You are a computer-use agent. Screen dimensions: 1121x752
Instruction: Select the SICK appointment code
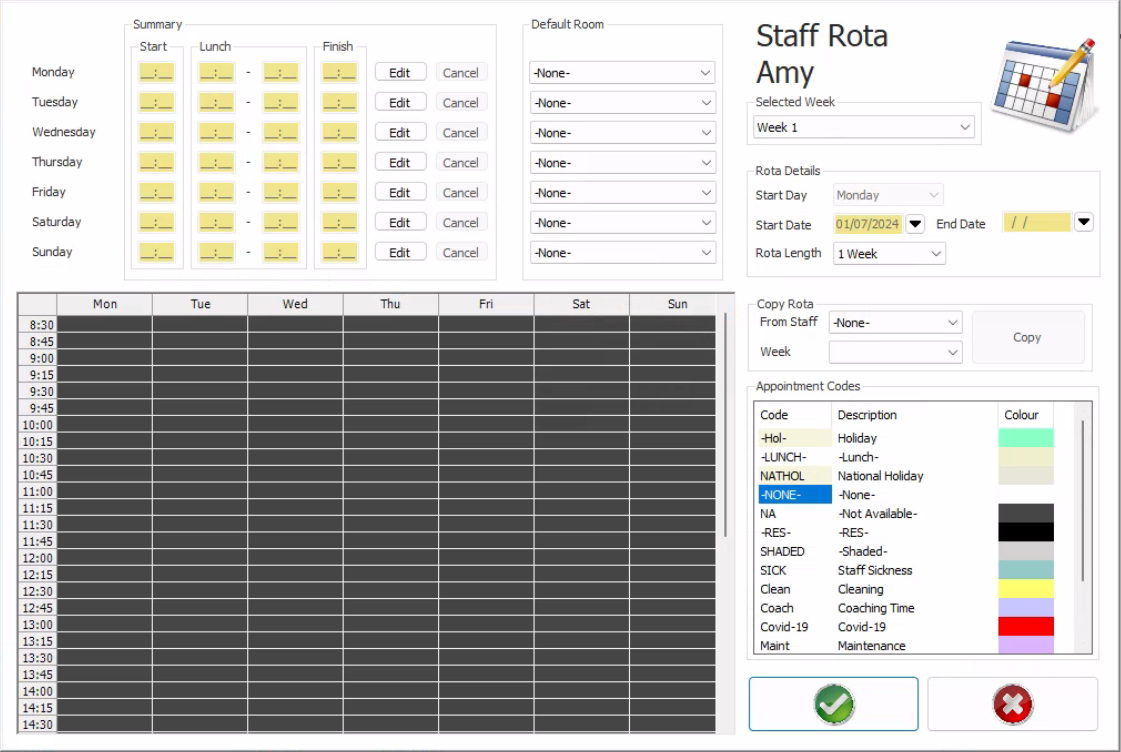pos(794,570)
